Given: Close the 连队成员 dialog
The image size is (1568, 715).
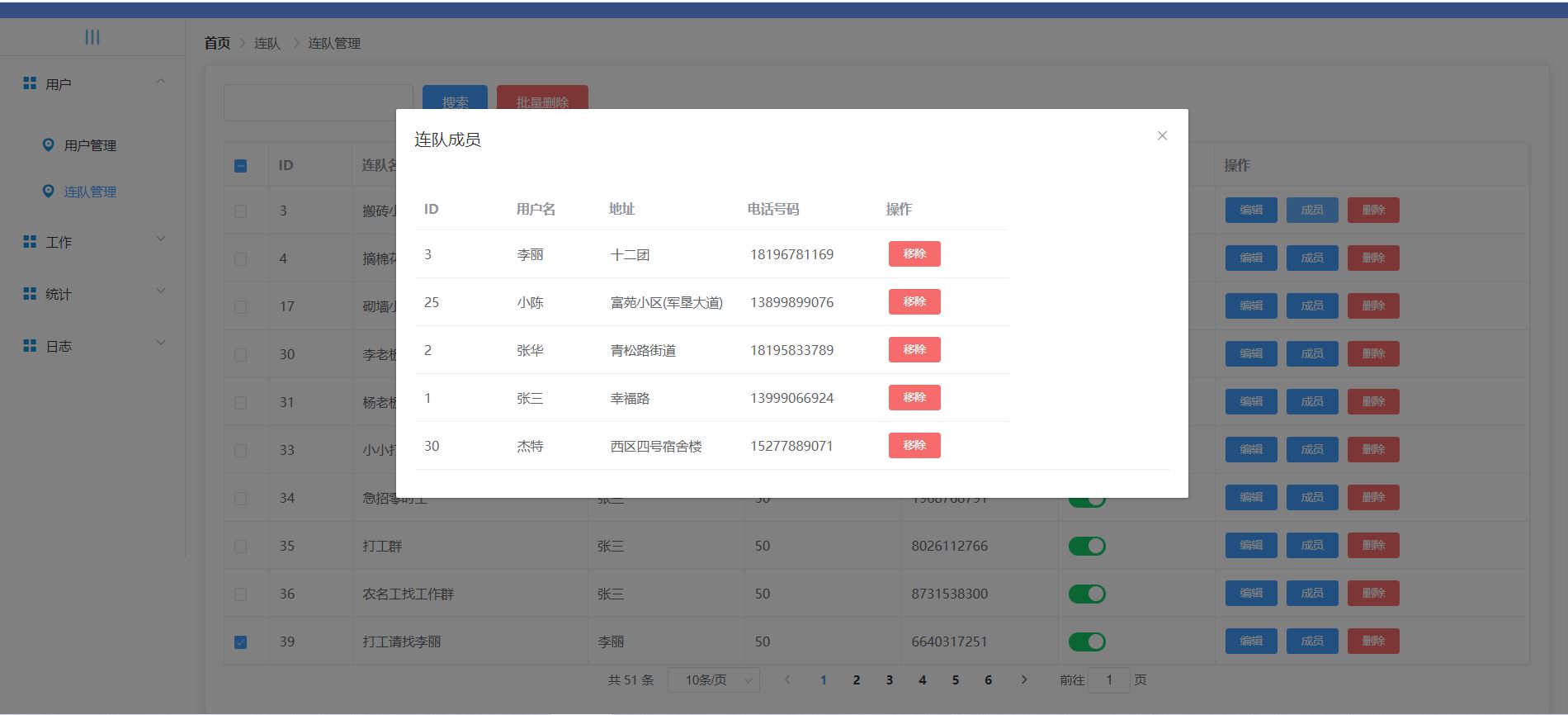Looking at the screenshot, I should point(1162,135).
